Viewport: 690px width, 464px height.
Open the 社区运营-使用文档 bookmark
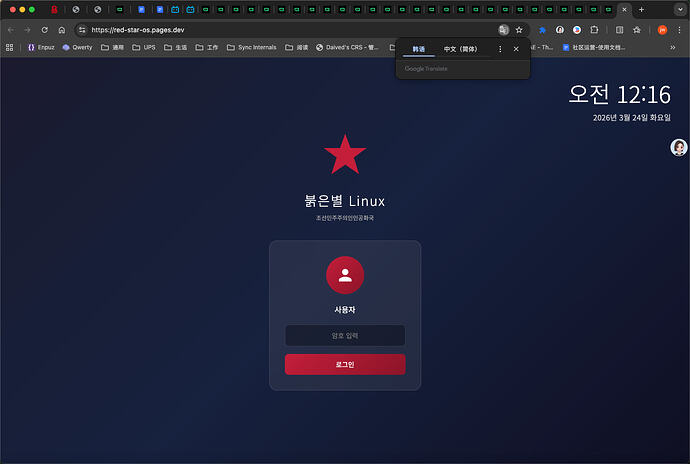coord(594,48)
